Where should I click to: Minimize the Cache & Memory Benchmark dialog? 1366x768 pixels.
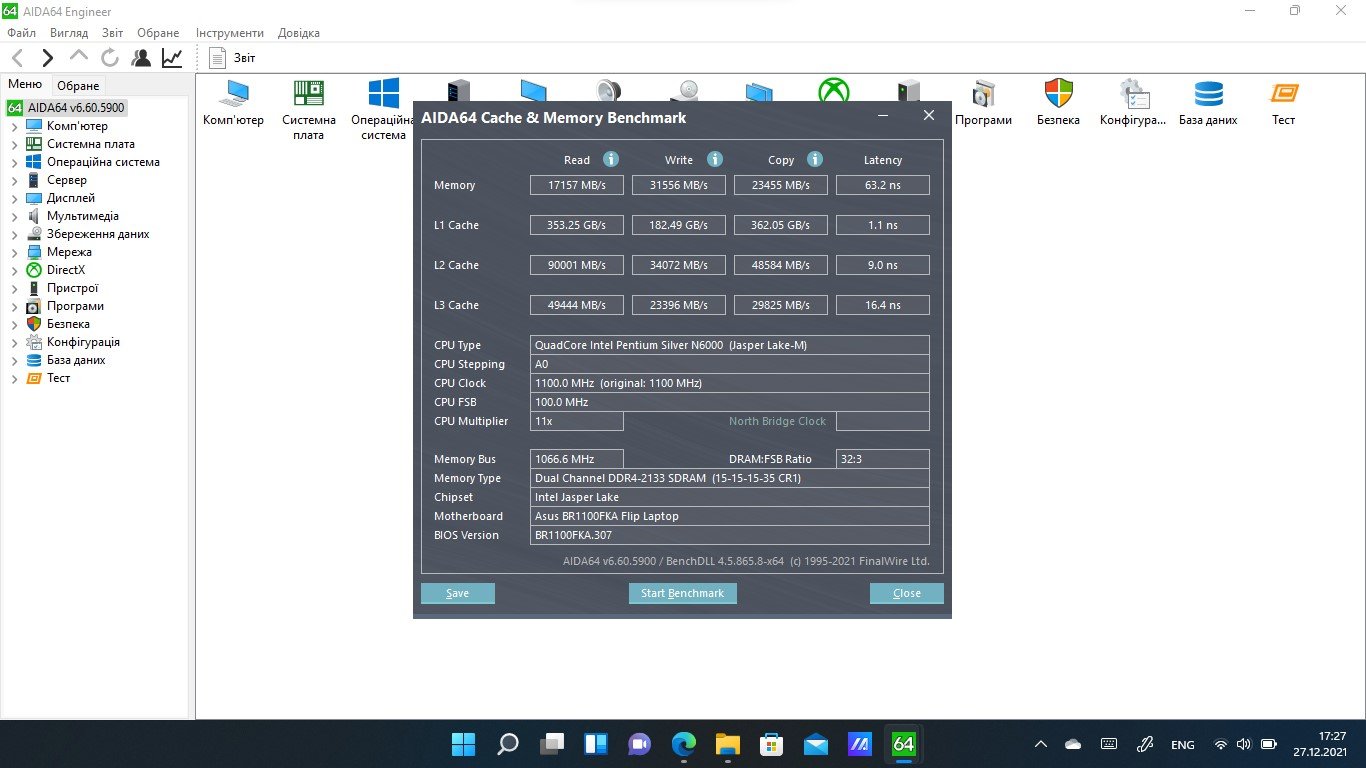point(884,116)
